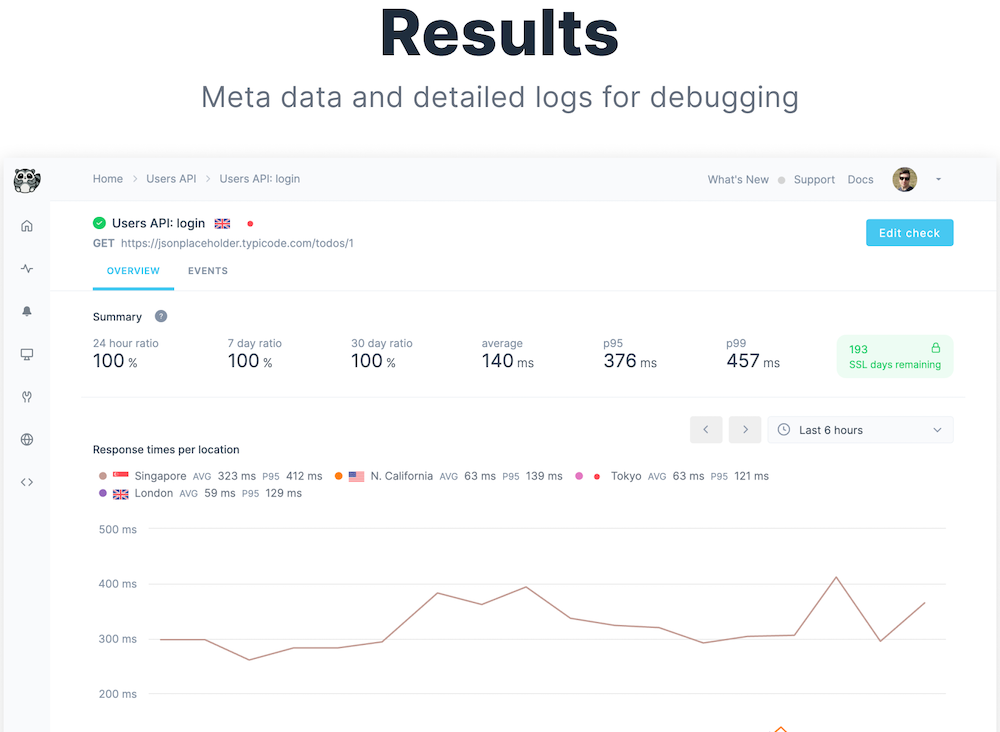The image size is (1000, 732).
Task: Click the panda logo in sidebar
Action: tap(27, 180)
